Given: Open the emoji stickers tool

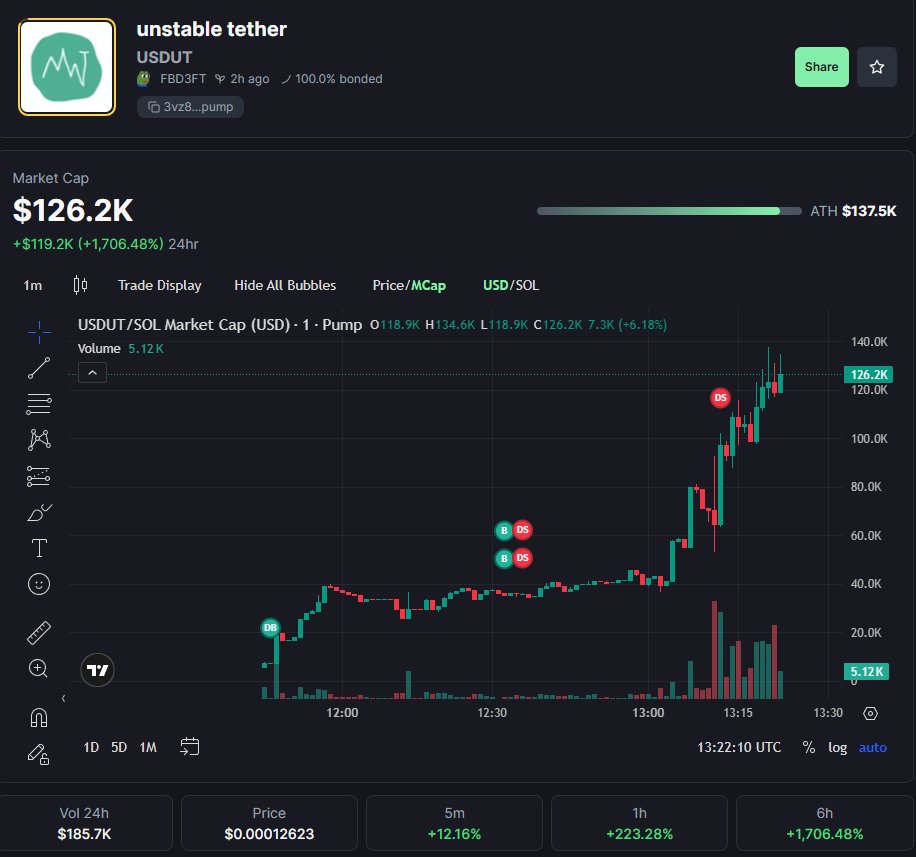Looking at the screenshot, I should point(38,584).
